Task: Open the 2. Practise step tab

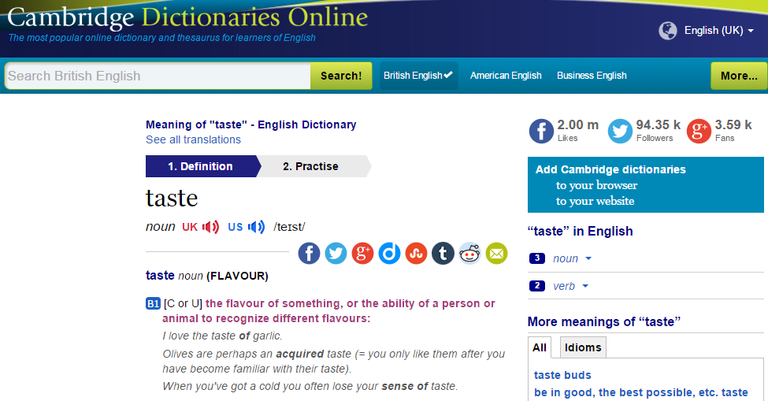Action: click(313, 166)
